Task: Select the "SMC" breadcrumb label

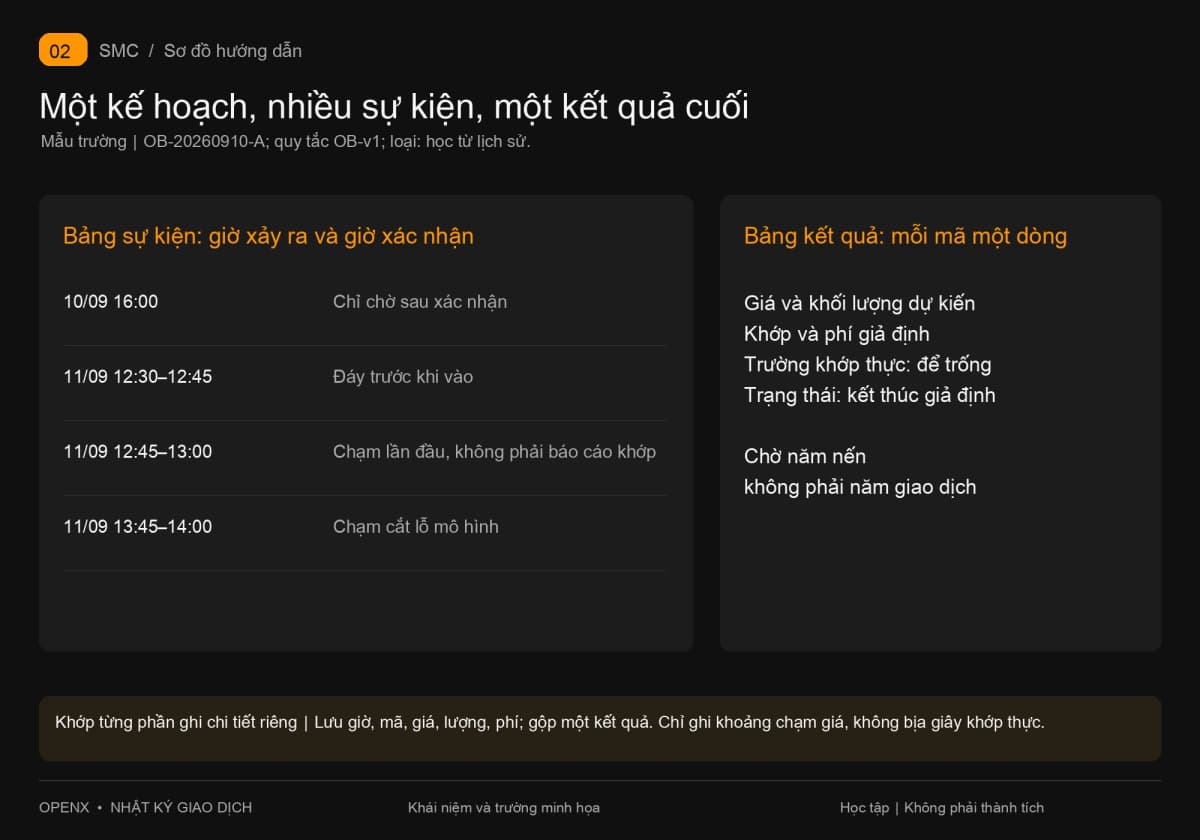Action: point(119,51)
